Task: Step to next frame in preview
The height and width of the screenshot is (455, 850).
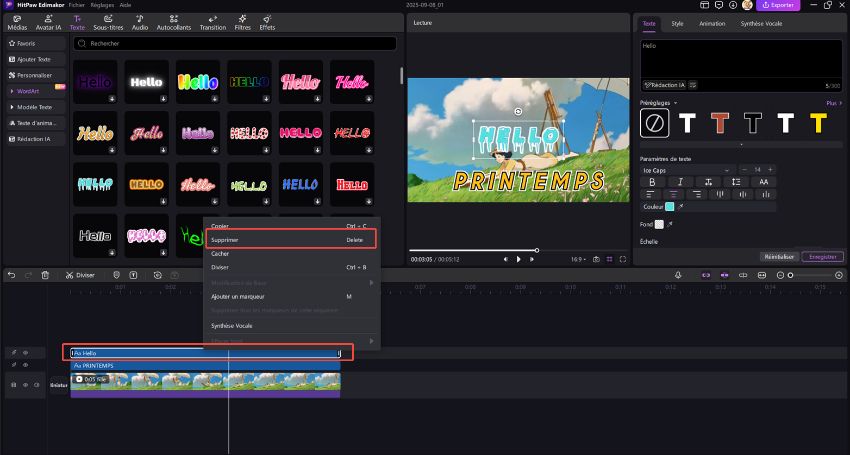Action: tap(532, 259)
